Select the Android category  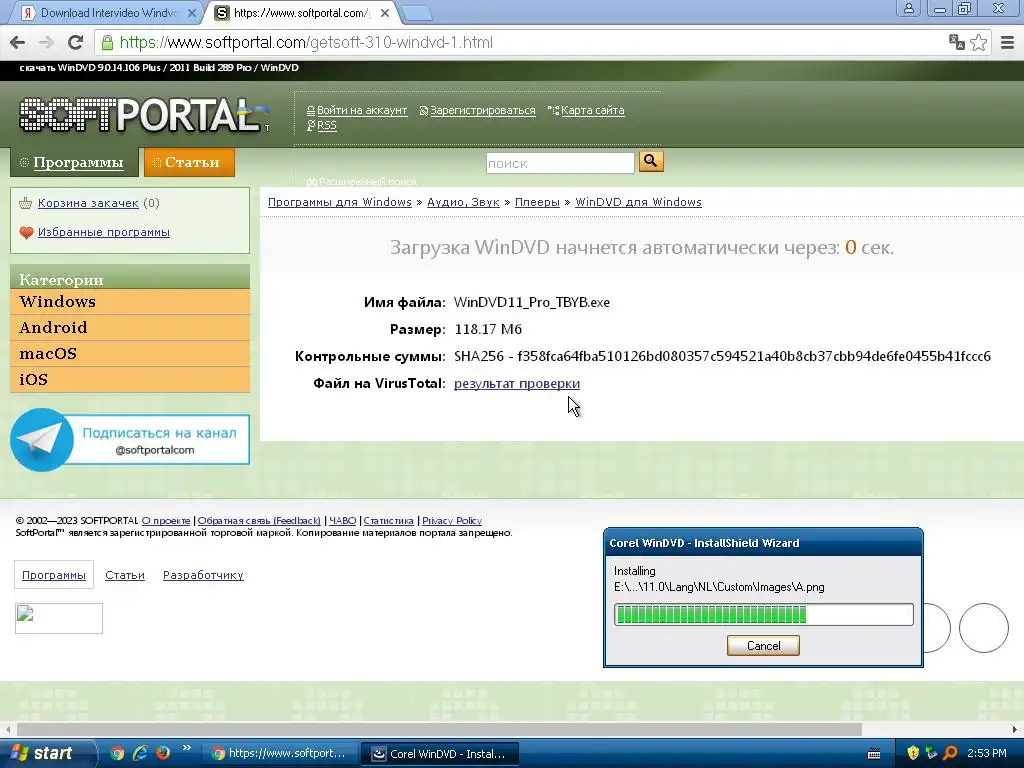[130, 328]
